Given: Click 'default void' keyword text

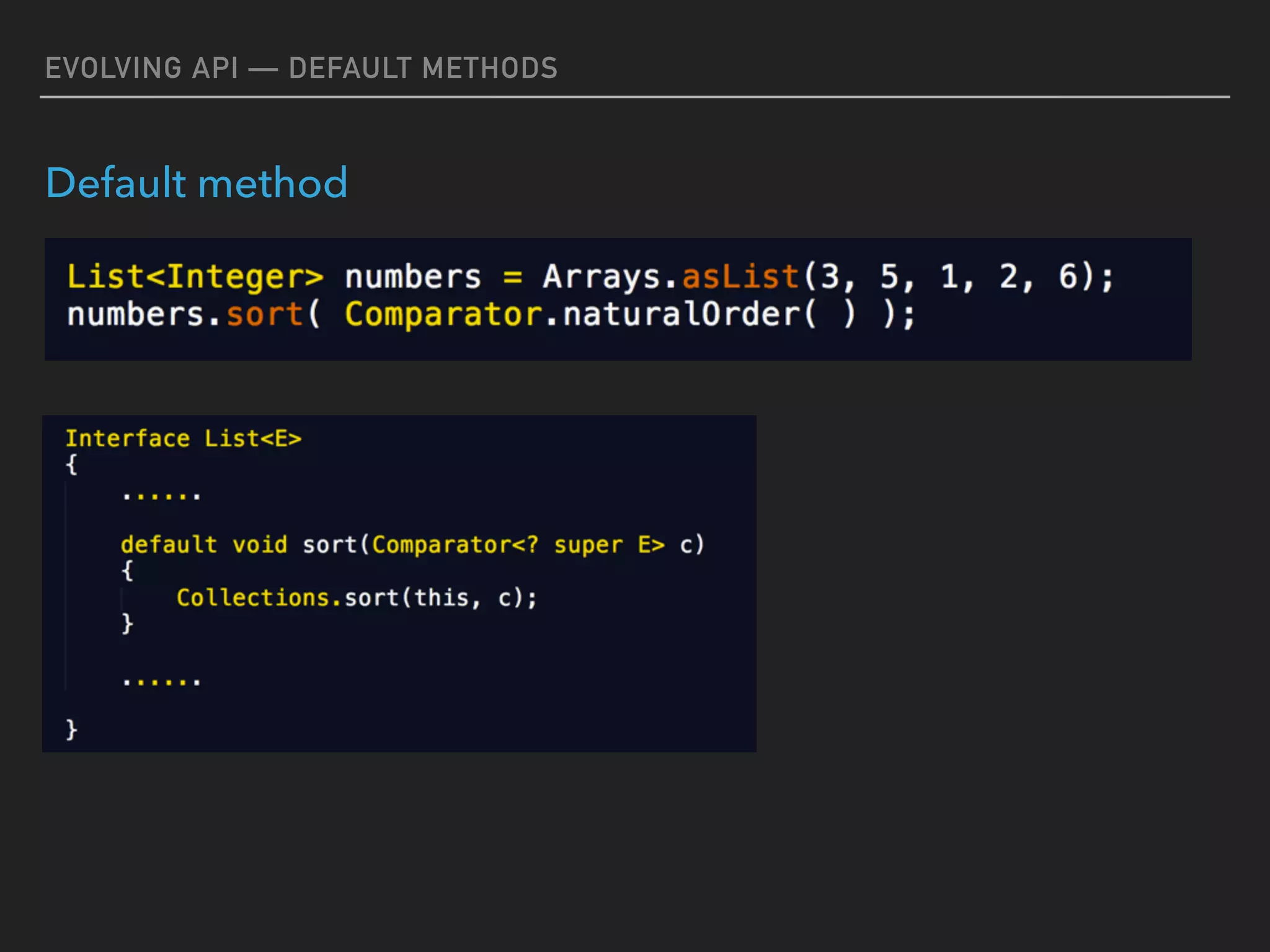Looking at the screenshot, I should (204, 545).
